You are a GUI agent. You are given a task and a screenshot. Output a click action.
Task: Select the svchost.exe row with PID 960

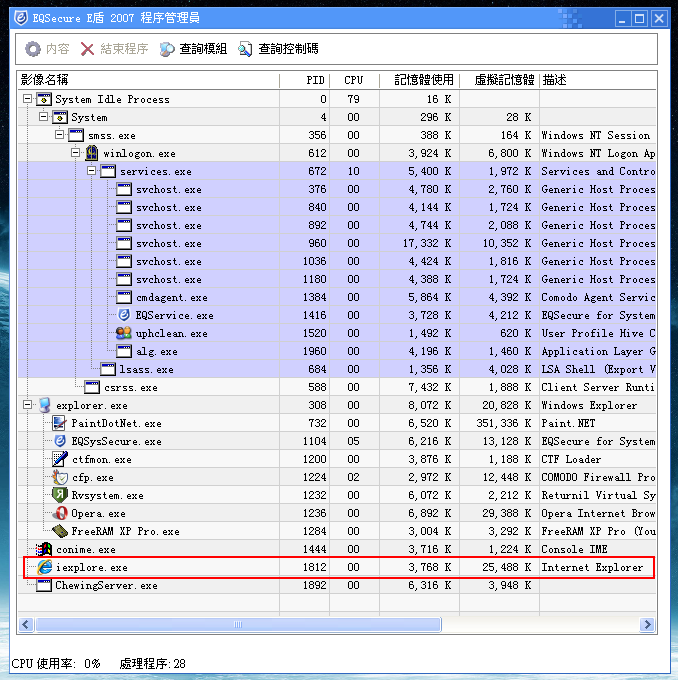coord(337,243)
